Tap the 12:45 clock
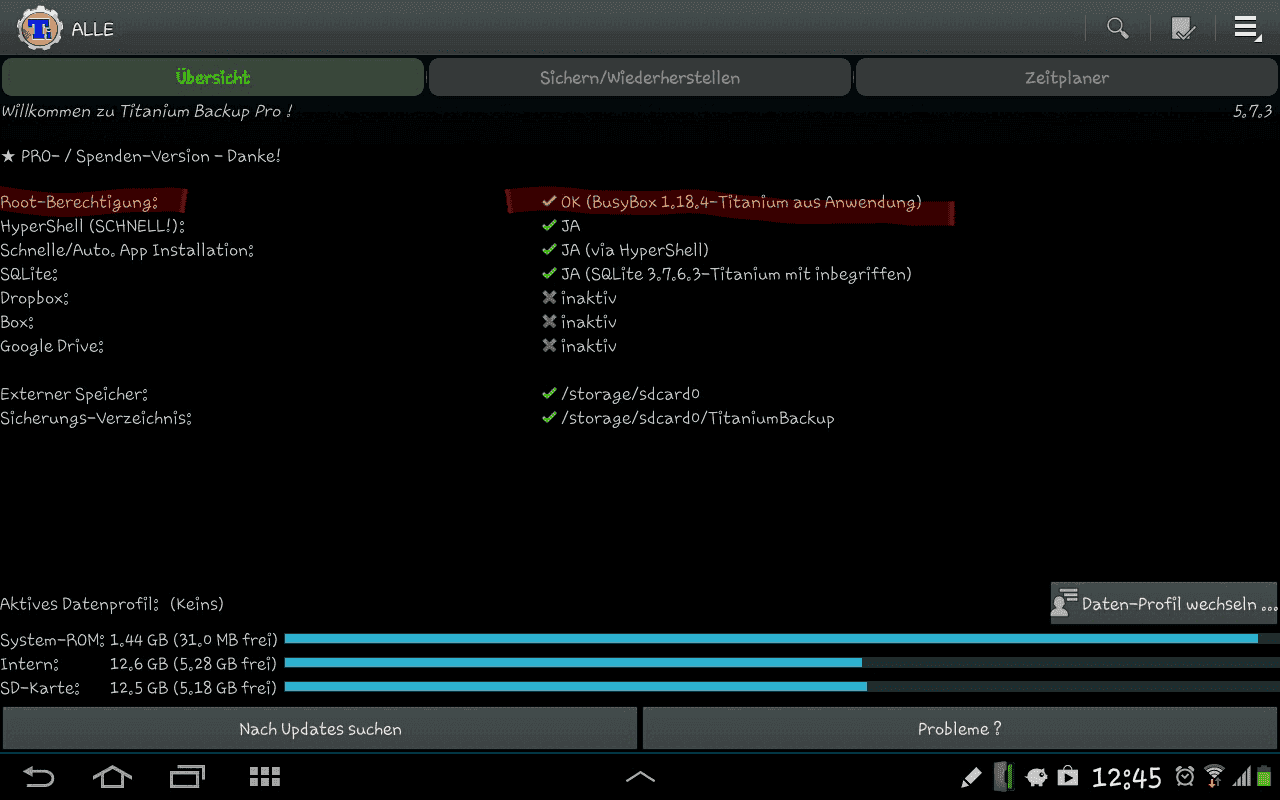 click(x=1127, y=777)
